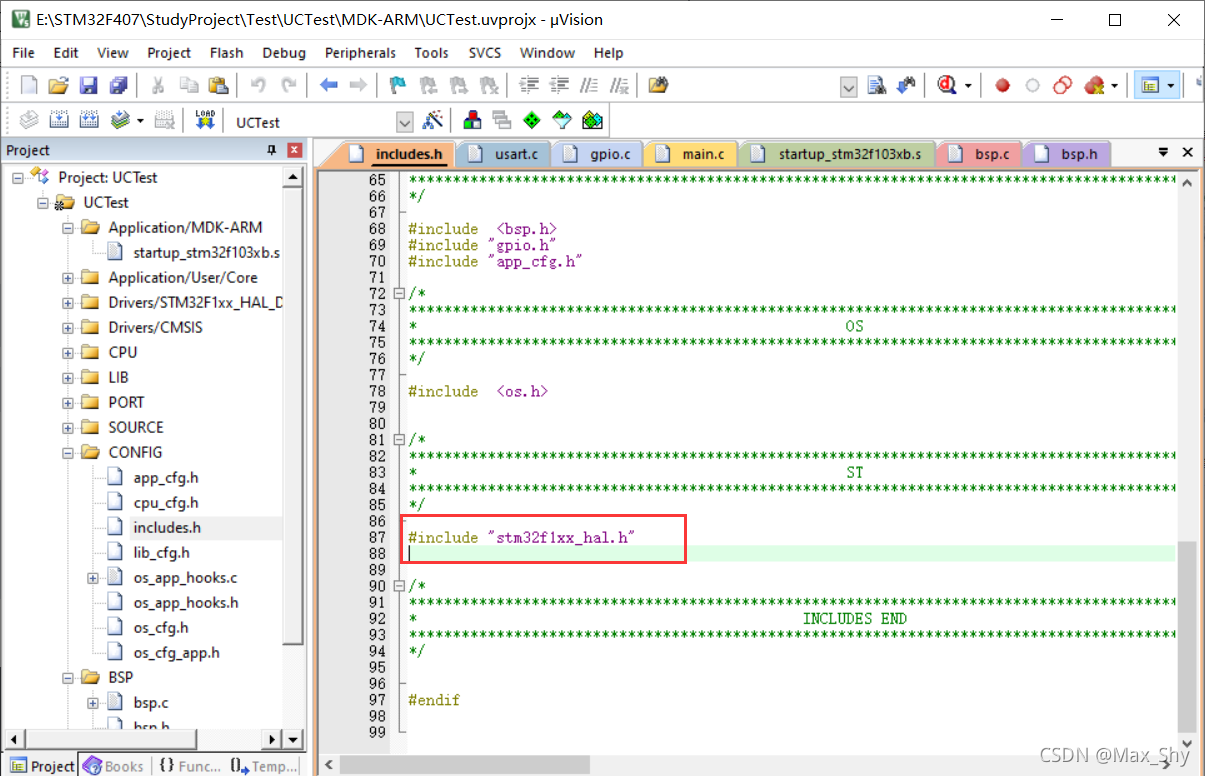The height and width of the screenshot is (776, 1205).
Task: Switch to the Templates panel tab
Action: point(263,766)
